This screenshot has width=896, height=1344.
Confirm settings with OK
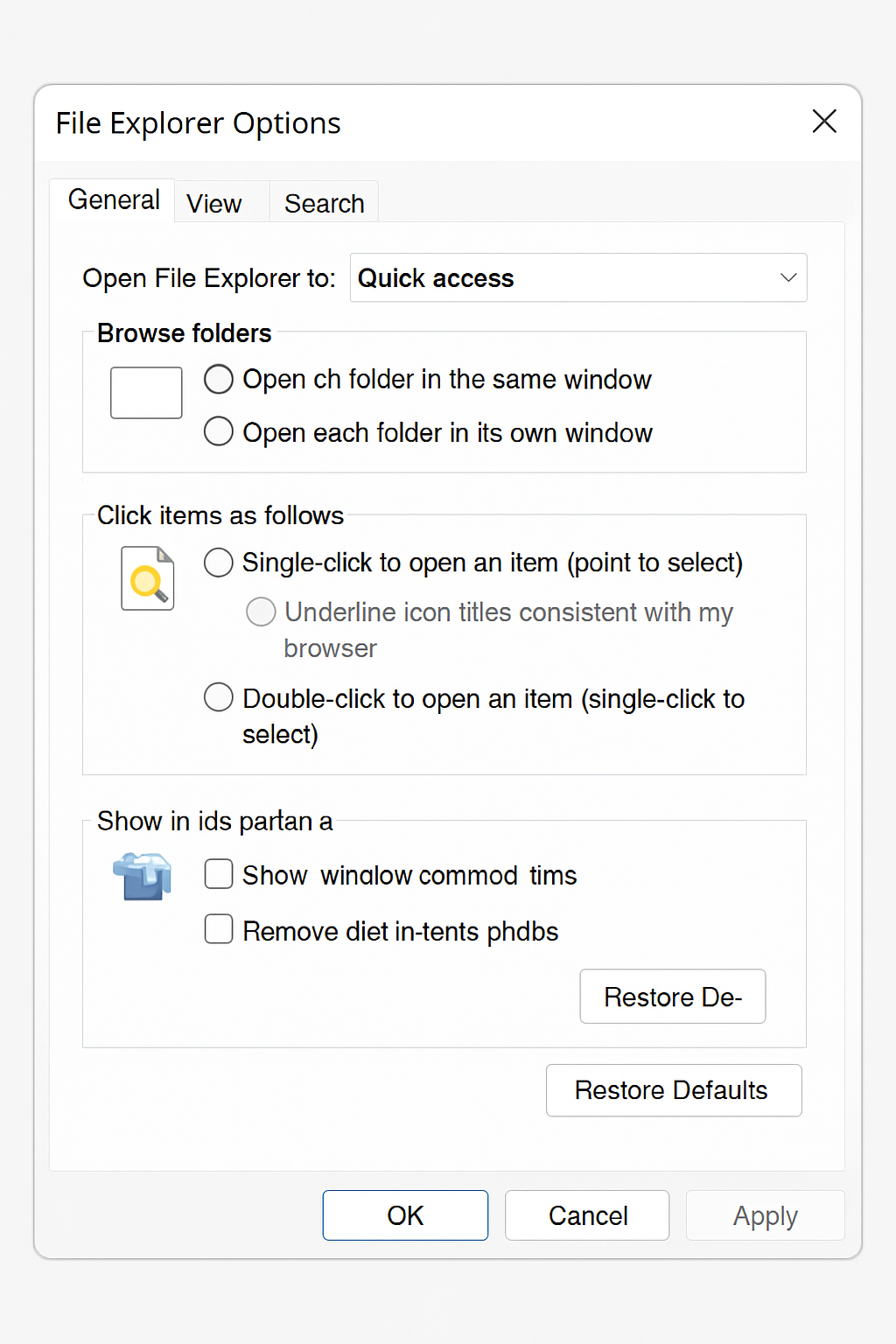point(404,1215)
